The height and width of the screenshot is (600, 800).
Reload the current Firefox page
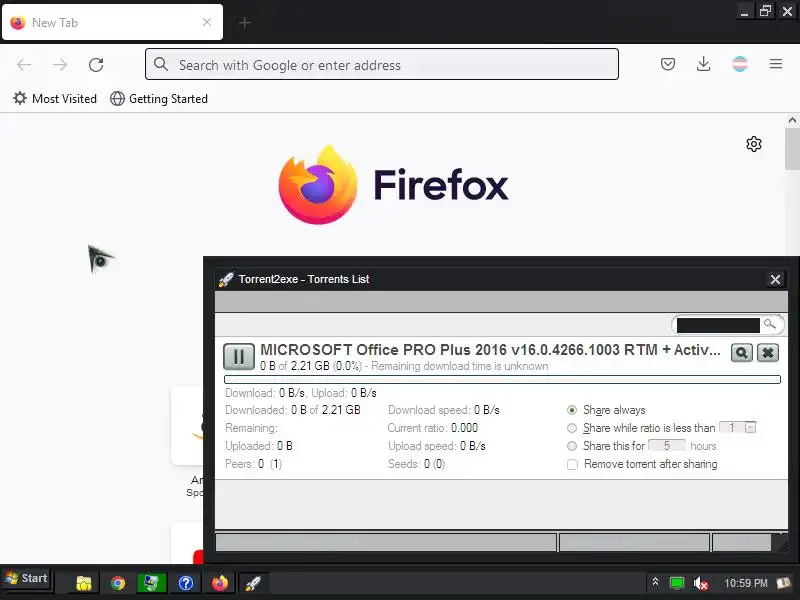(96, 64)
